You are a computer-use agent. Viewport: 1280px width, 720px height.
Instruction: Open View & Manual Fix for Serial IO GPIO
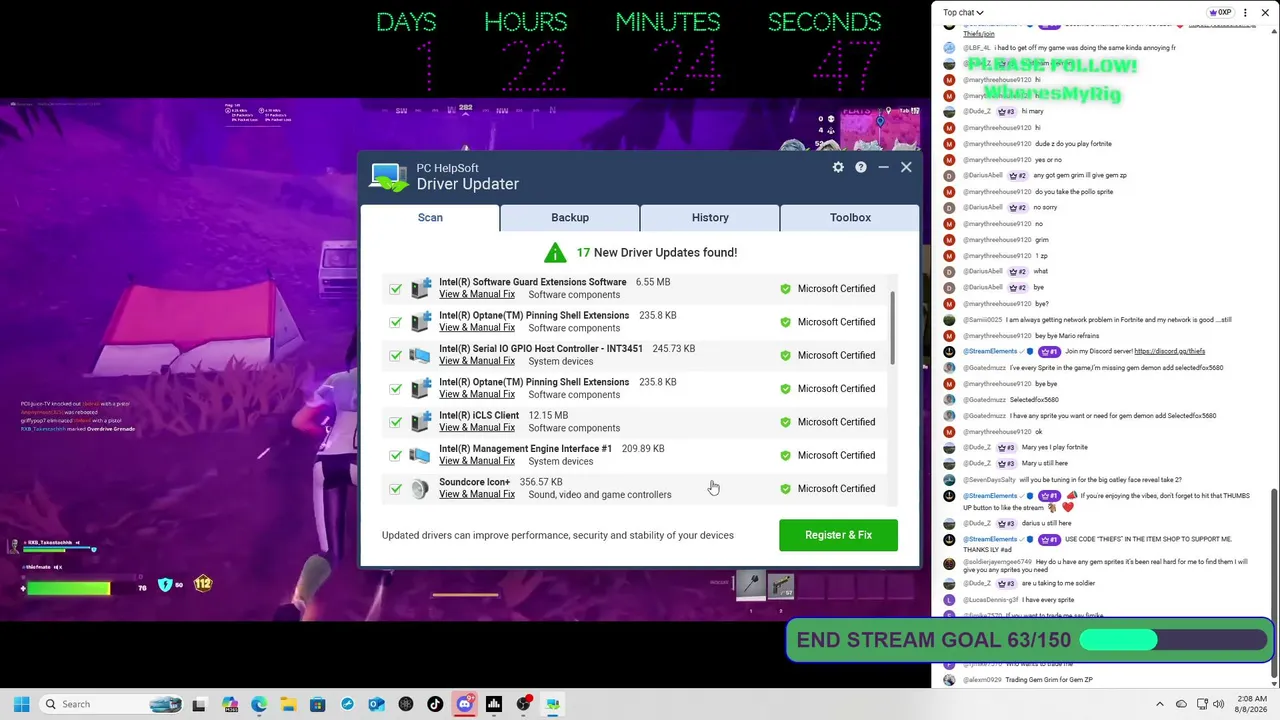pyautogui.click(x=477, y=361)
